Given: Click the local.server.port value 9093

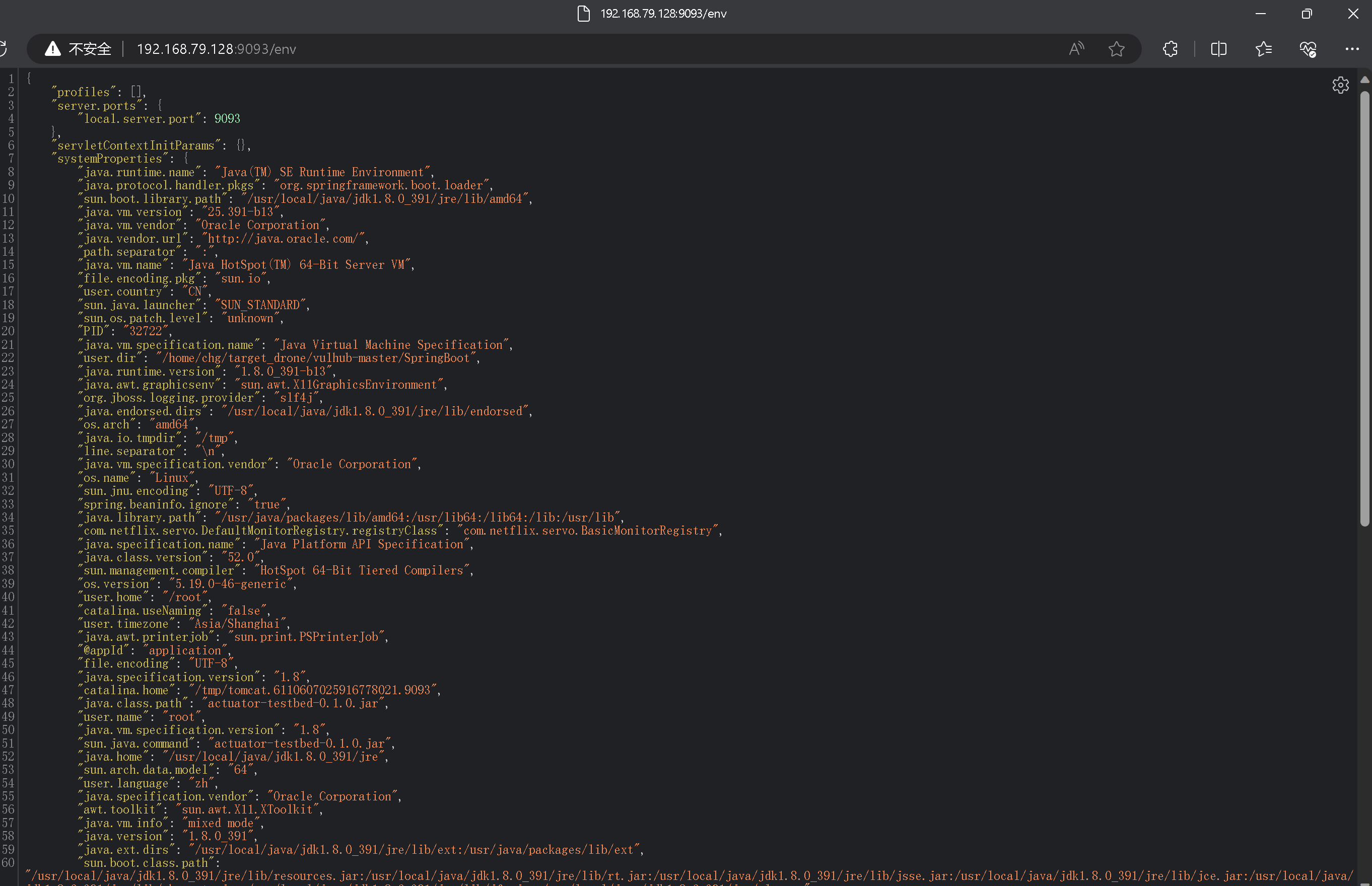Looking at the screenshot, I should (227, 118).
